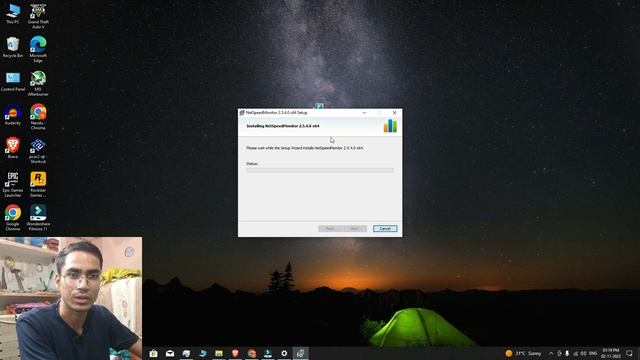Select the Google Chrome desktop icon
This screenshot has width=640, height=360.
(13, 218)
